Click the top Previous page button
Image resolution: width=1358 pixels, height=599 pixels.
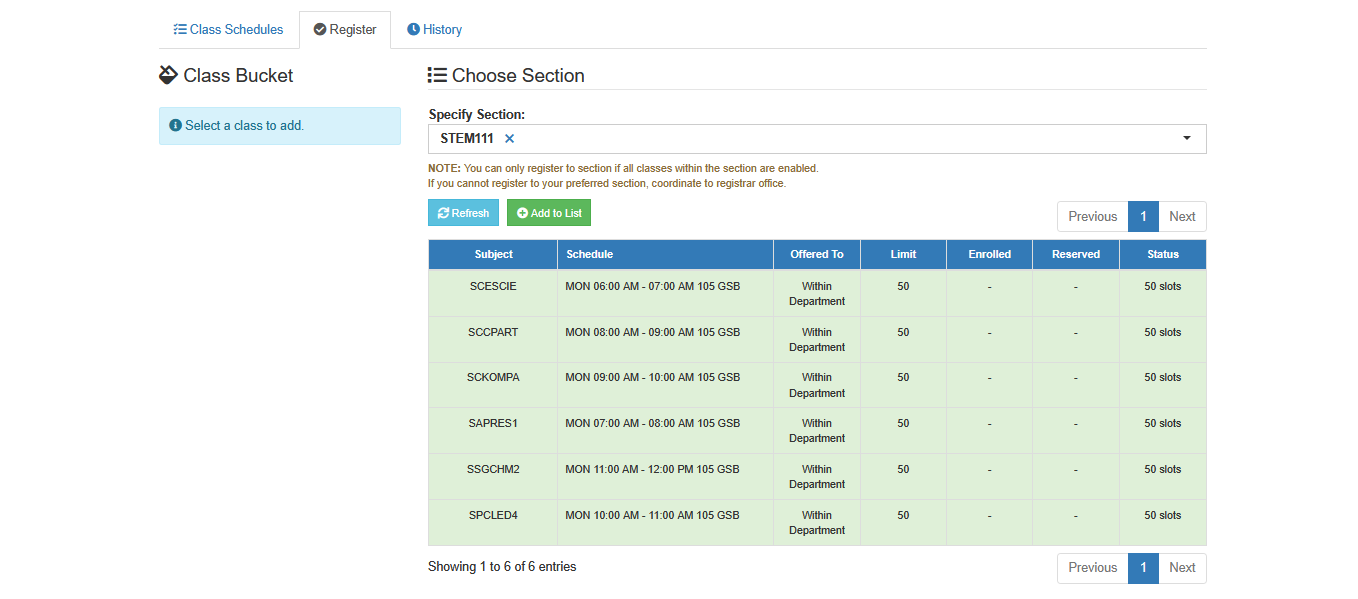click(1092, 216)
